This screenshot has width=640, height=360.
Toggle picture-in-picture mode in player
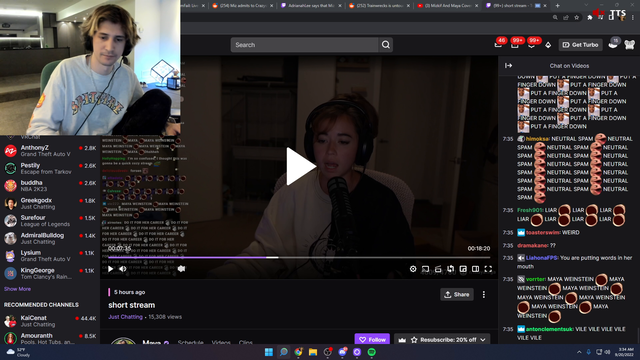point(463,269)
